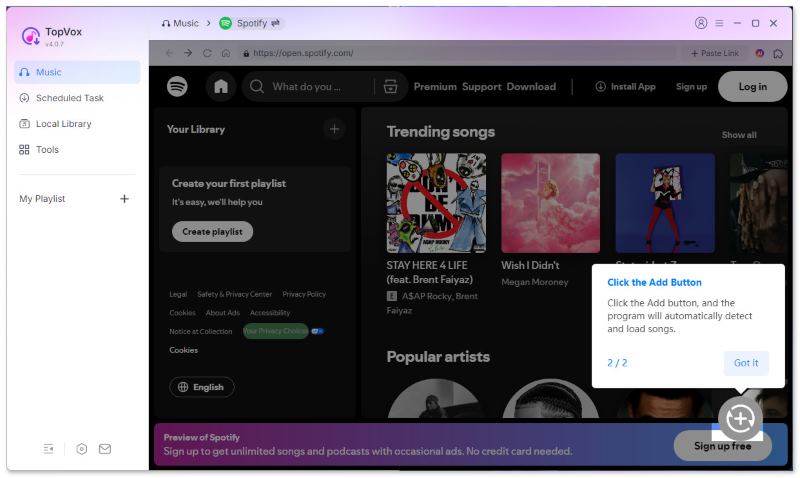
Task: Open the Support link
Action: pos(482,87)
